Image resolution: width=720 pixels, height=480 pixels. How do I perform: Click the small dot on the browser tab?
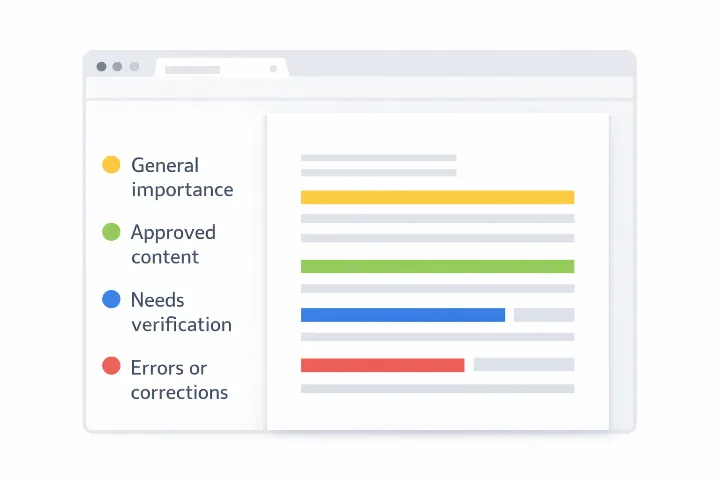[273, 69]
